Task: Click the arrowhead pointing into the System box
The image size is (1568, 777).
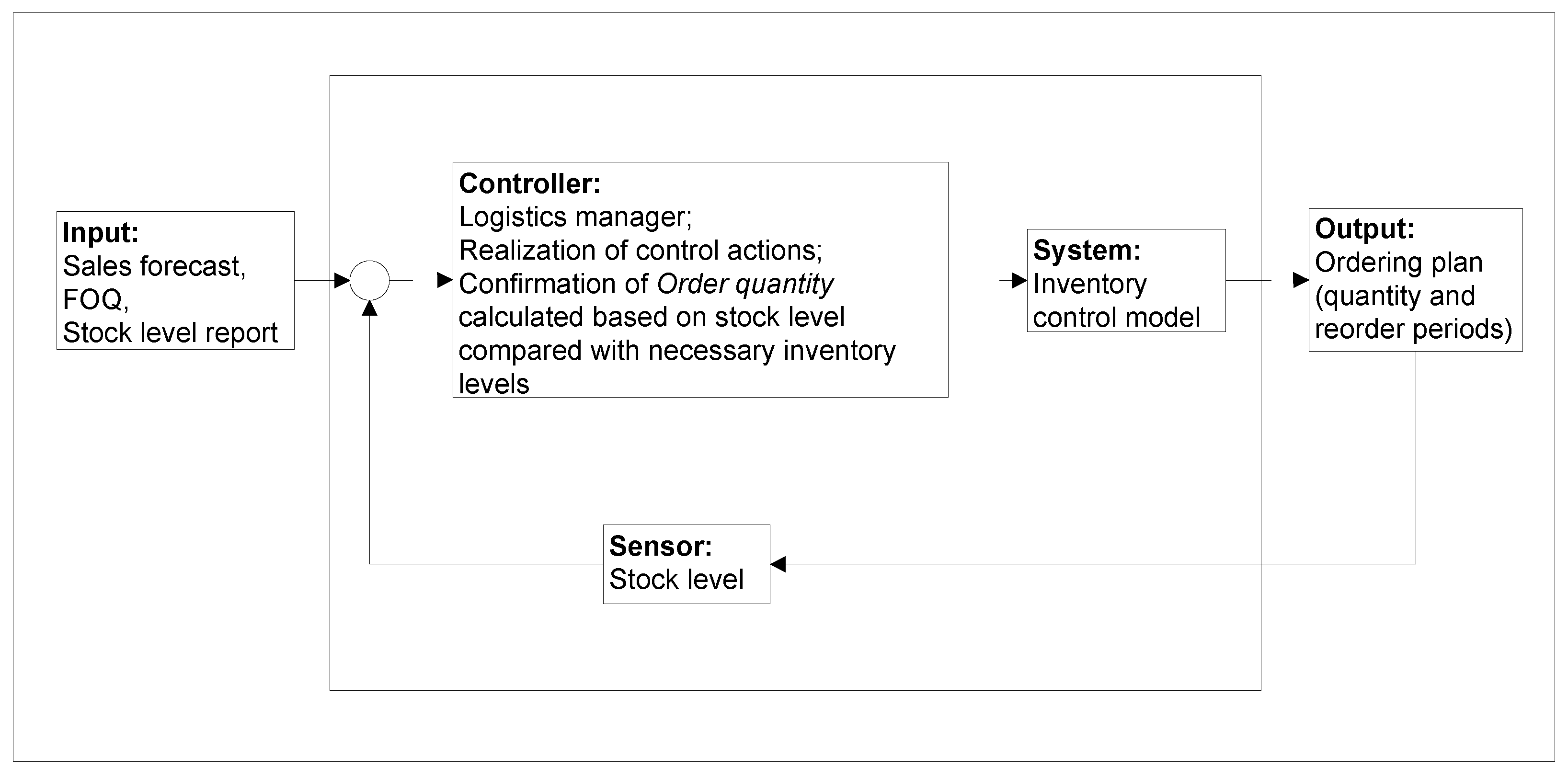Action: [x=1019, y=281]
